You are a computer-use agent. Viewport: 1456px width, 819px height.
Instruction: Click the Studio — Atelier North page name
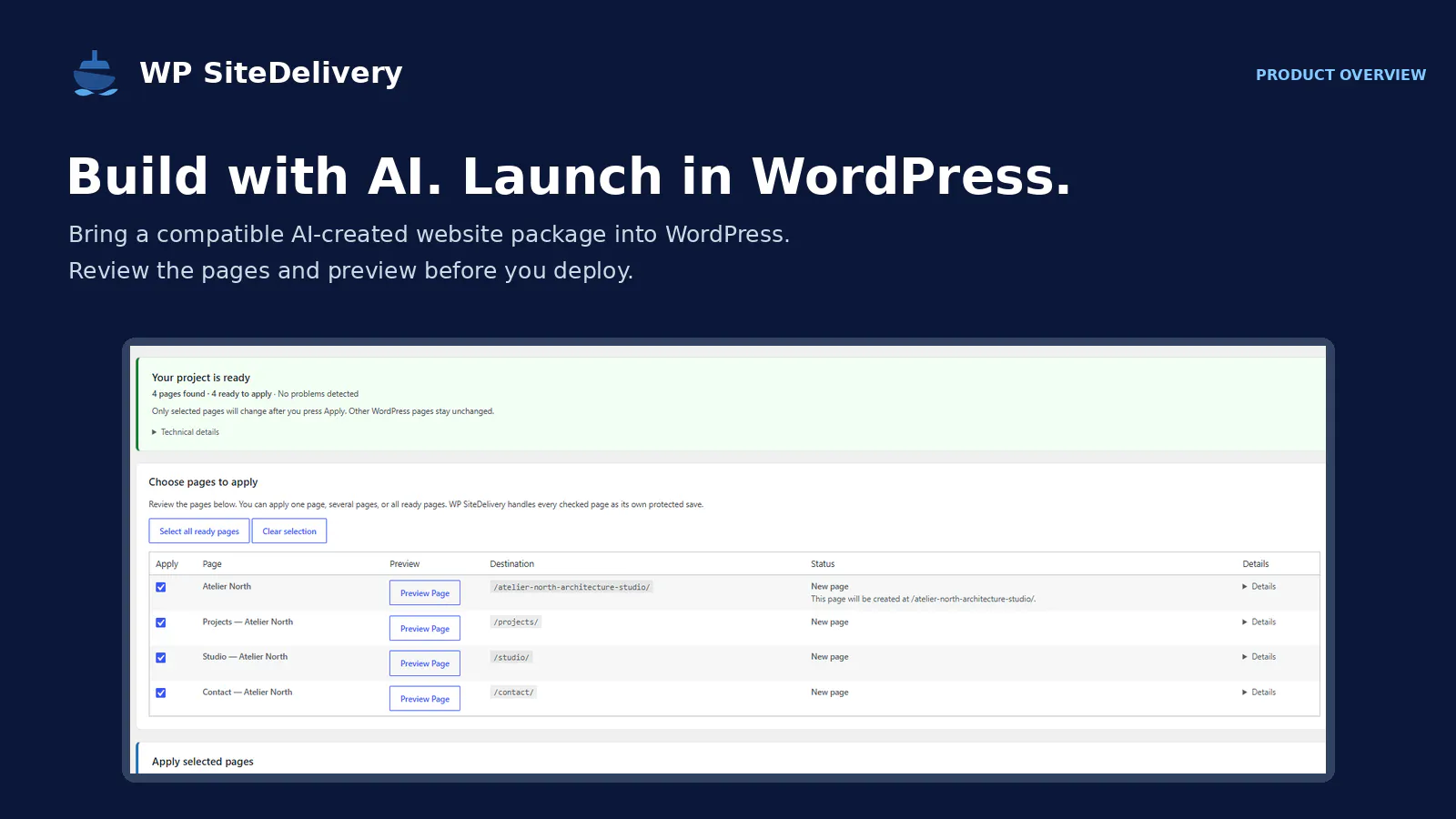coord(245,657)
